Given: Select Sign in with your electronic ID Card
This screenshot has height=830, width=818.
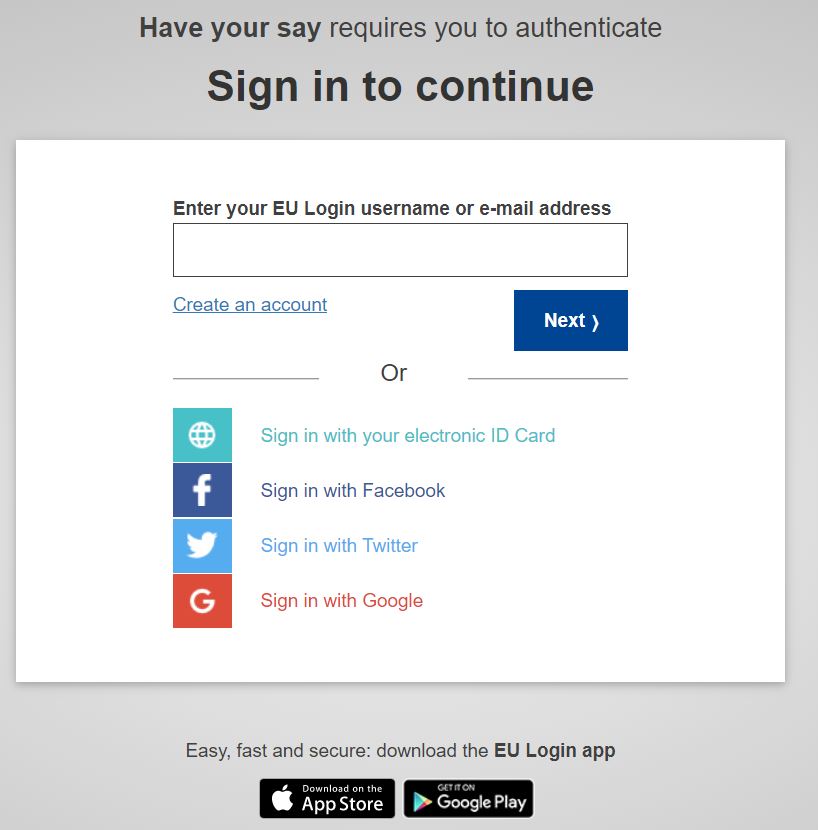Looking at the screenshot, I should [408, 435].
